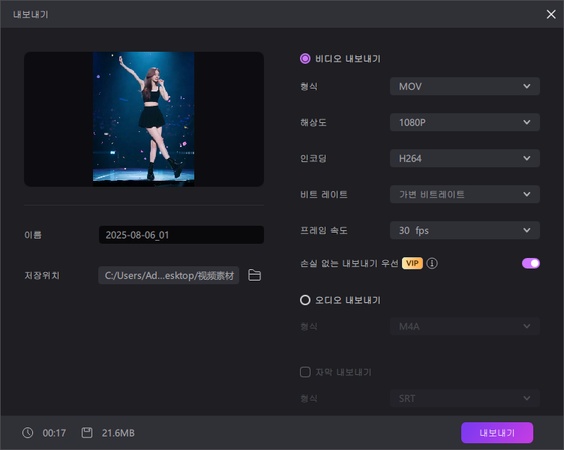Select the 오디오 내보내기 radio button
Viewport: 564px width, 450px height.
305,300
